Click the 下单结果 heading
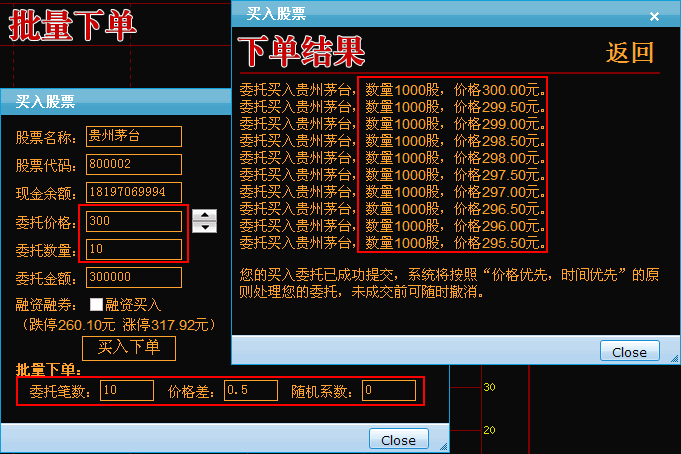Screen dimensions: 681x454 click(x=301, y=52)
